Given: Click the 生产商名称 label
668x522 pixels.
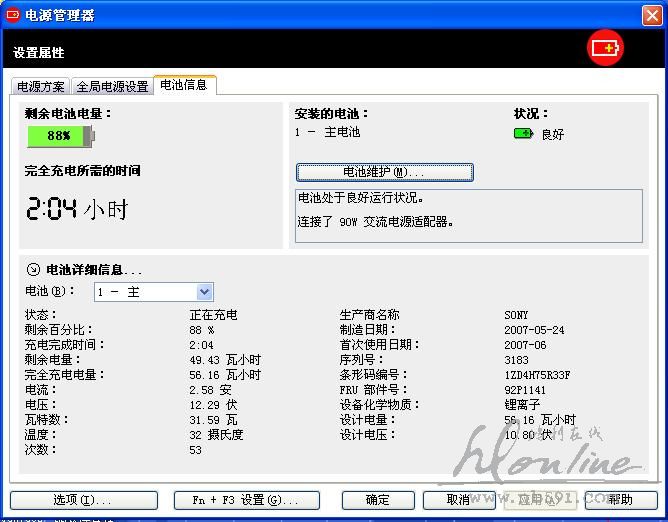Looking at the screenshot, I should coord(369,315).
